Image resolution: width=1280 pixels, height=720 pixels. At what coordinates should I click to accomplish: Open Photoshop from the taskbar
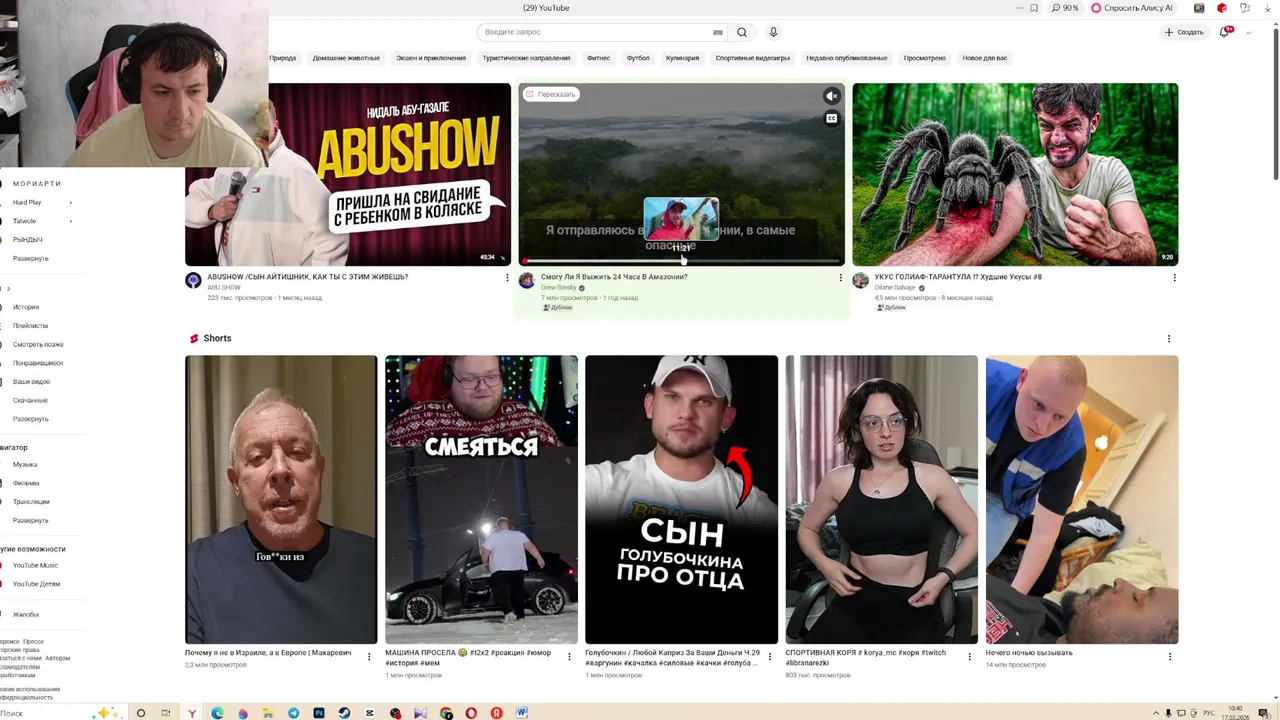319,713
